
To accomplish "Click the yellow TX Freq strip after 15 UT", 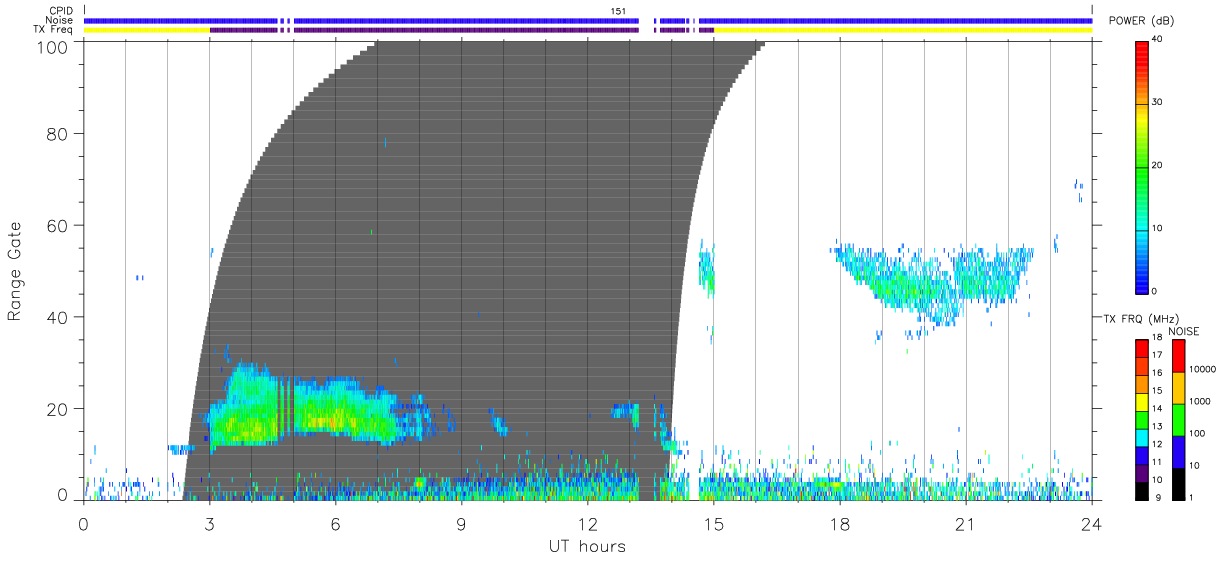I will click(902, 30).
